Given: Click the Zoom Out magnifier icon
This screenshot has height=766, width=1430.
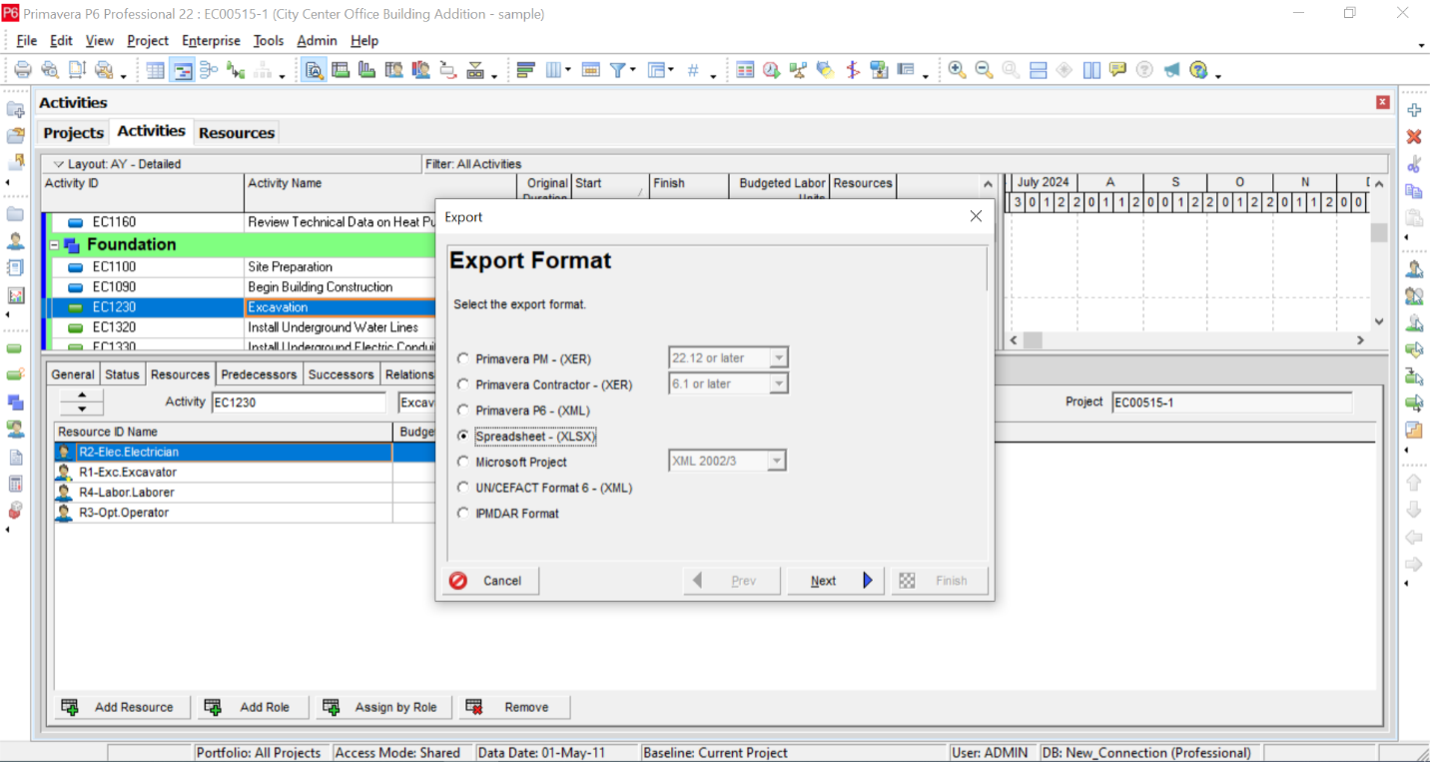Looking at the screenshot, I should [984, 70].
